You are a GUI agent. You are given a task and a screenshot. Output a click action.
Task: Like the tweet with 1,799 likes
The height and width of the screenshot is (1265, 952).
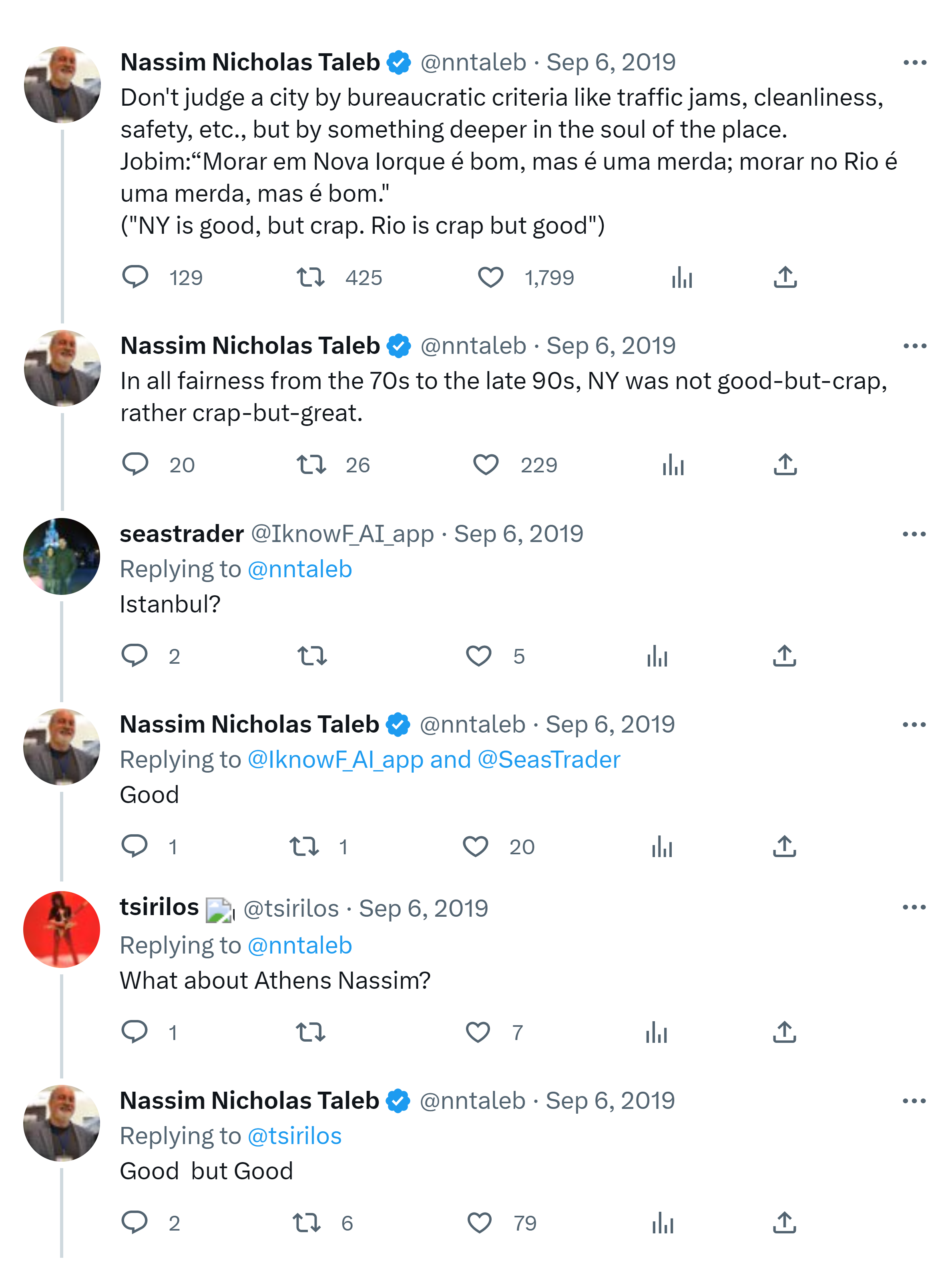coord(490,277)
